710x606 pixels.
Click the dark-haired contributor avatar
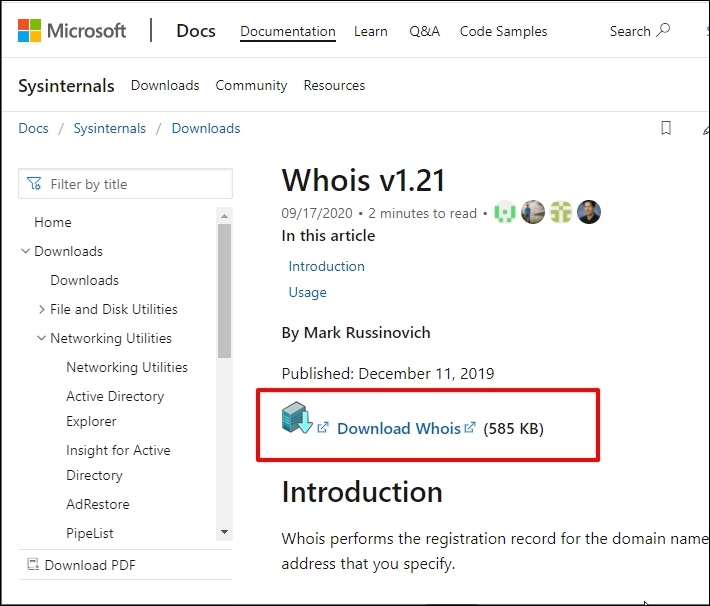pyautogui.click(x=589, y=212)
